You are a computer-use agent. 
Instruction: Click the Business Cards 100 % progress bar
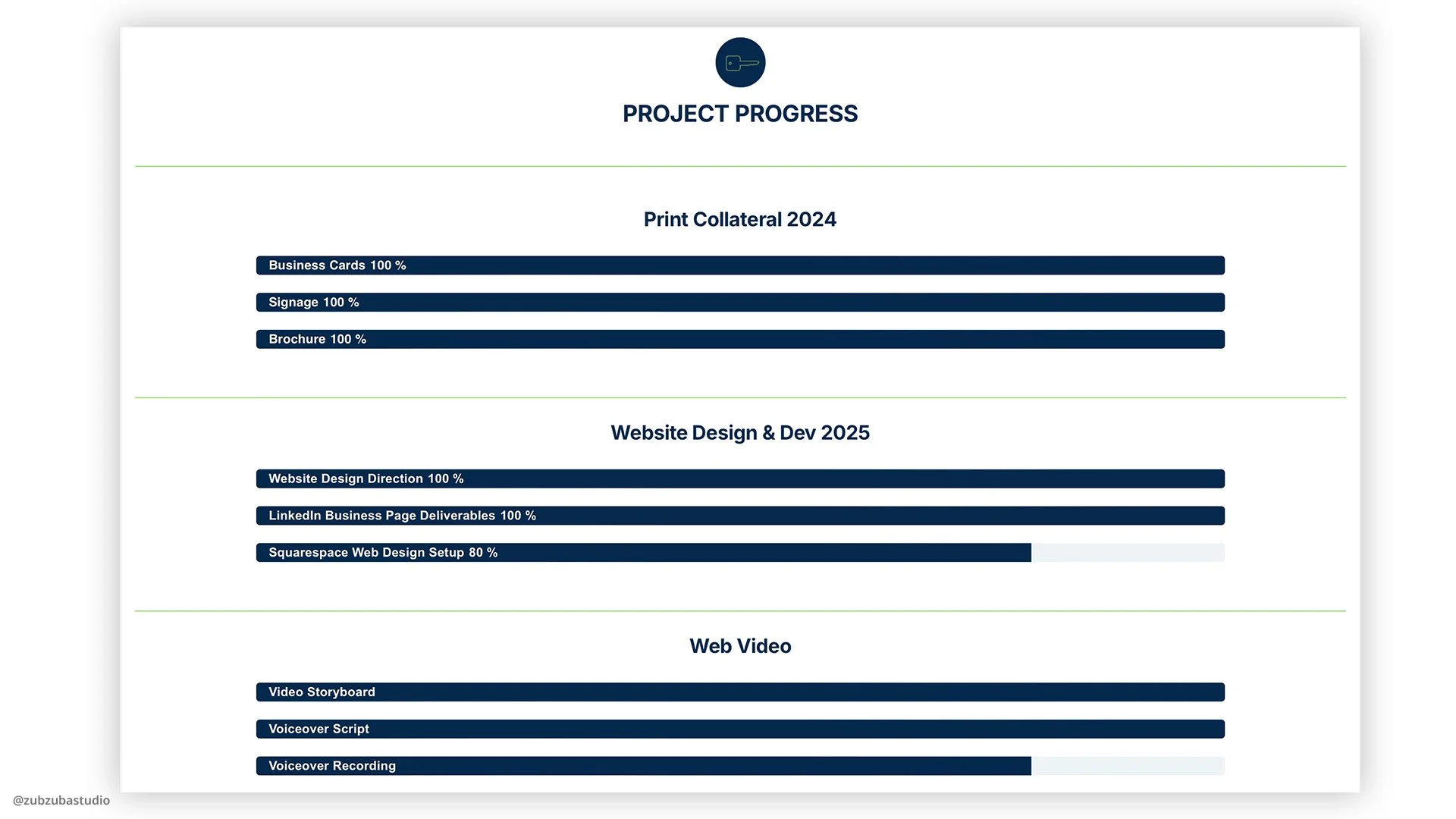(740, 265)
